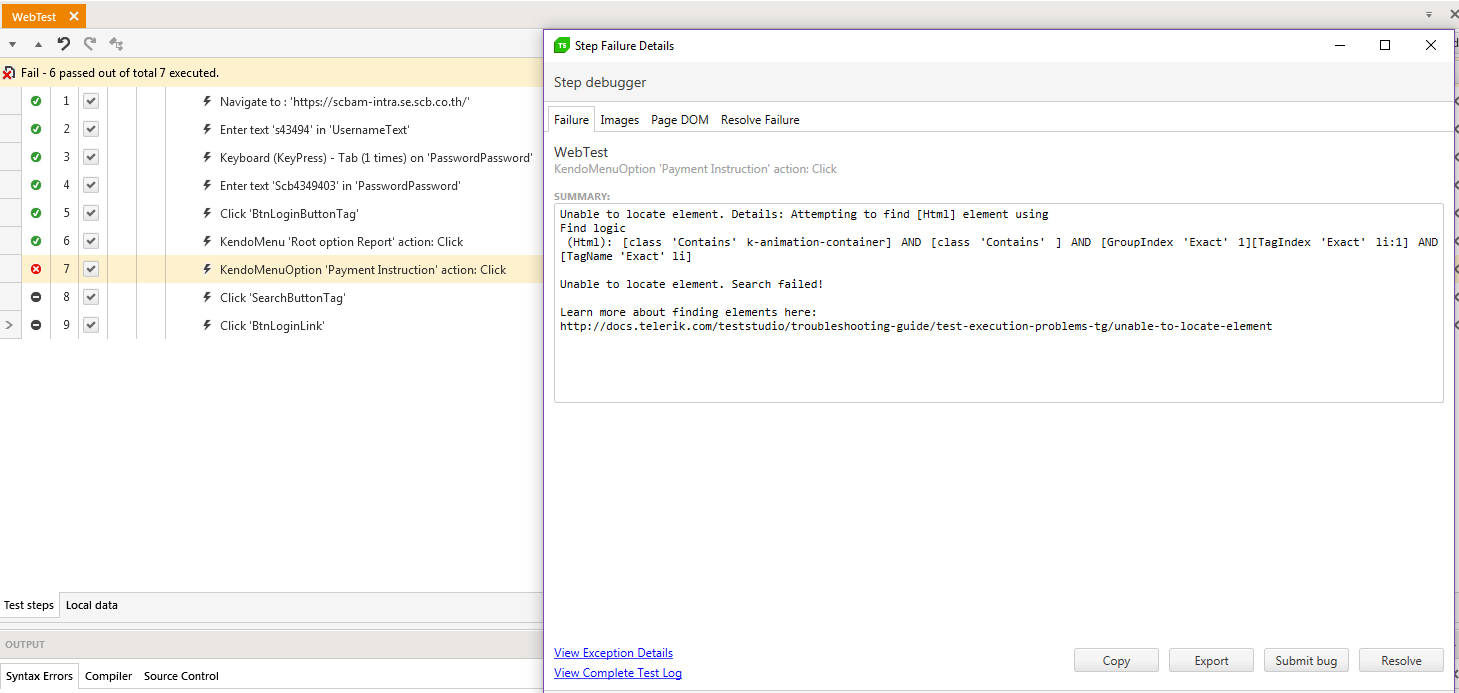Click the redo arrow in test toolbar
Viewport: 1459px width, 693px height.
pos(90,44)
